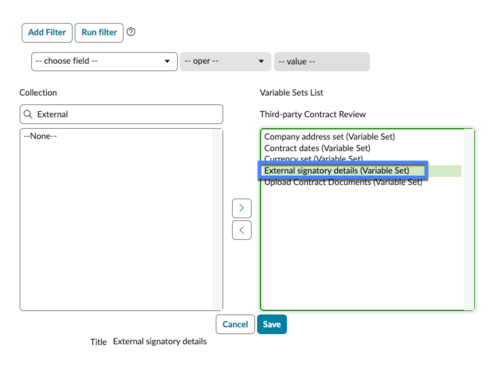This screenshot has width=500, height=368.
Task: Click the Third-party Contract Review label
Action: point(313,114)
